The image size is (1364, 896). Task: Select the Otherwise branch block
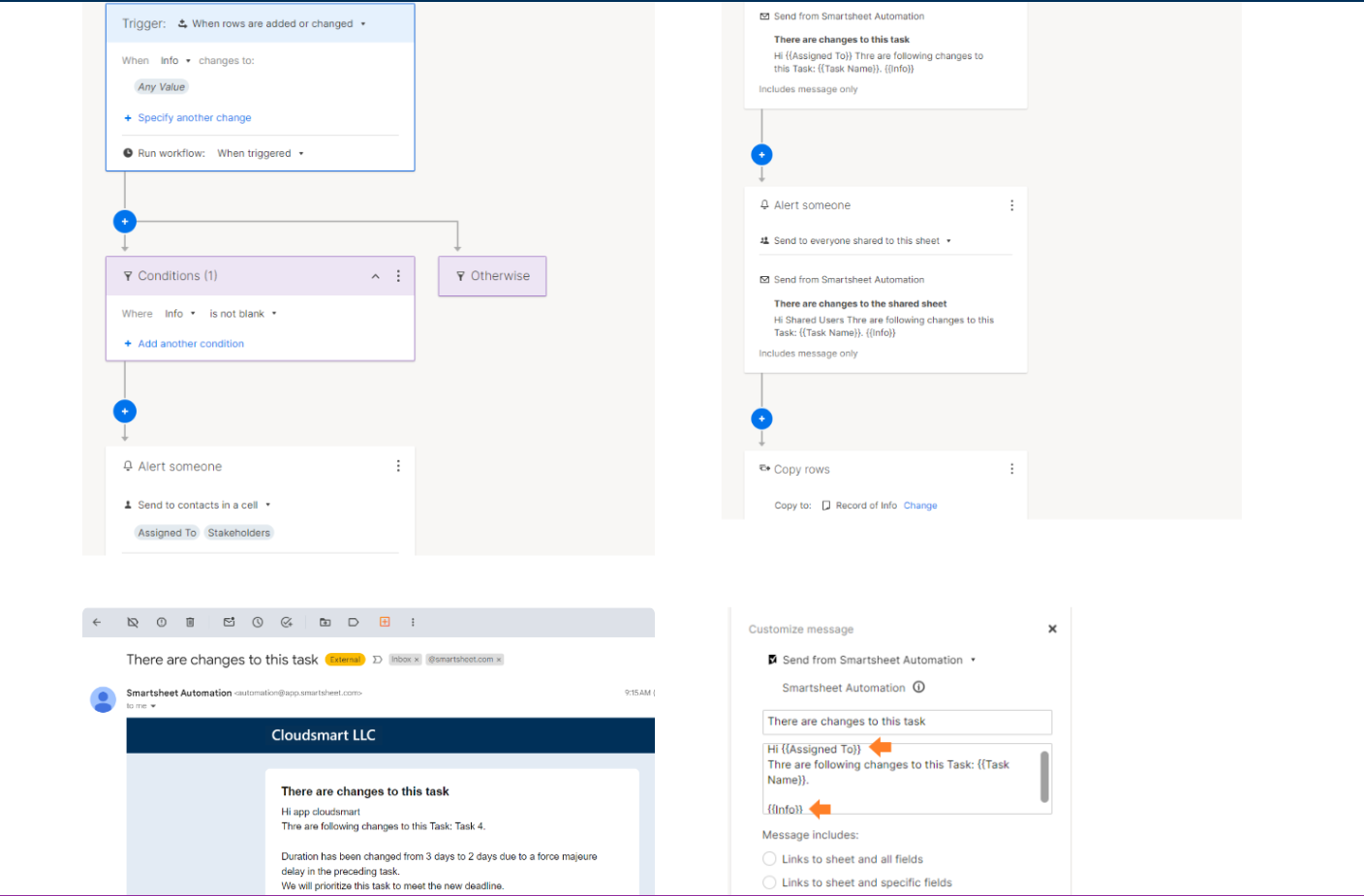coord(492,276)
